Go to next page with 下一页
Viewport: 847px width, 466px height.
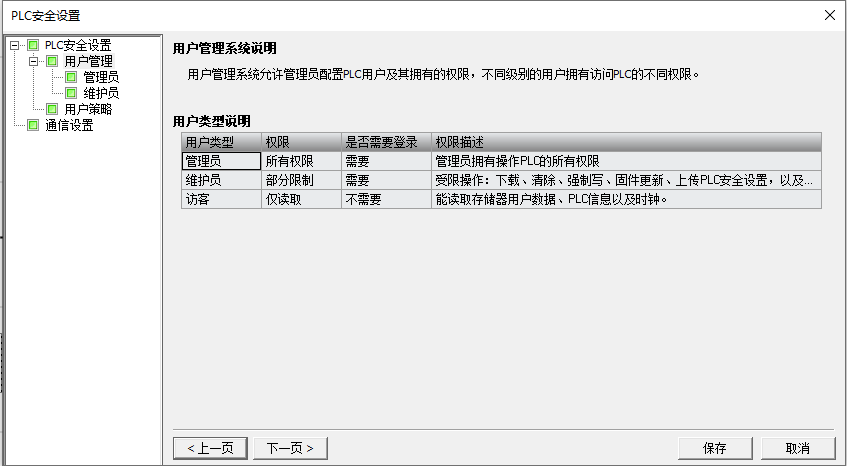pos(290,448)
